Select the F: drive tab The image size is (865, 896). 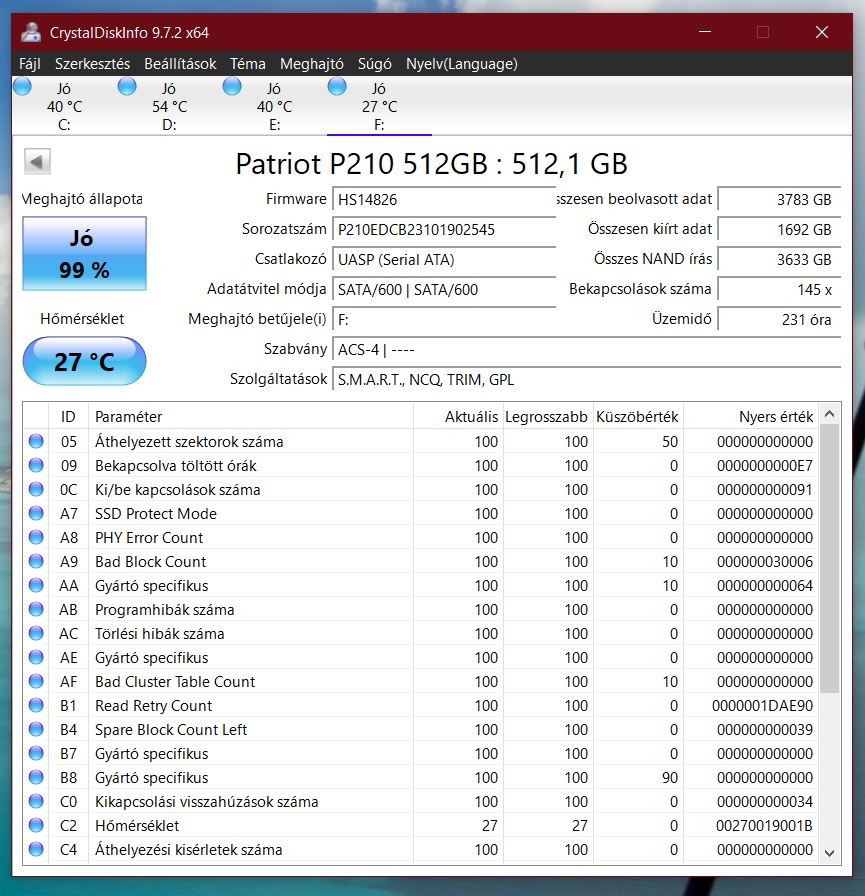379,106
